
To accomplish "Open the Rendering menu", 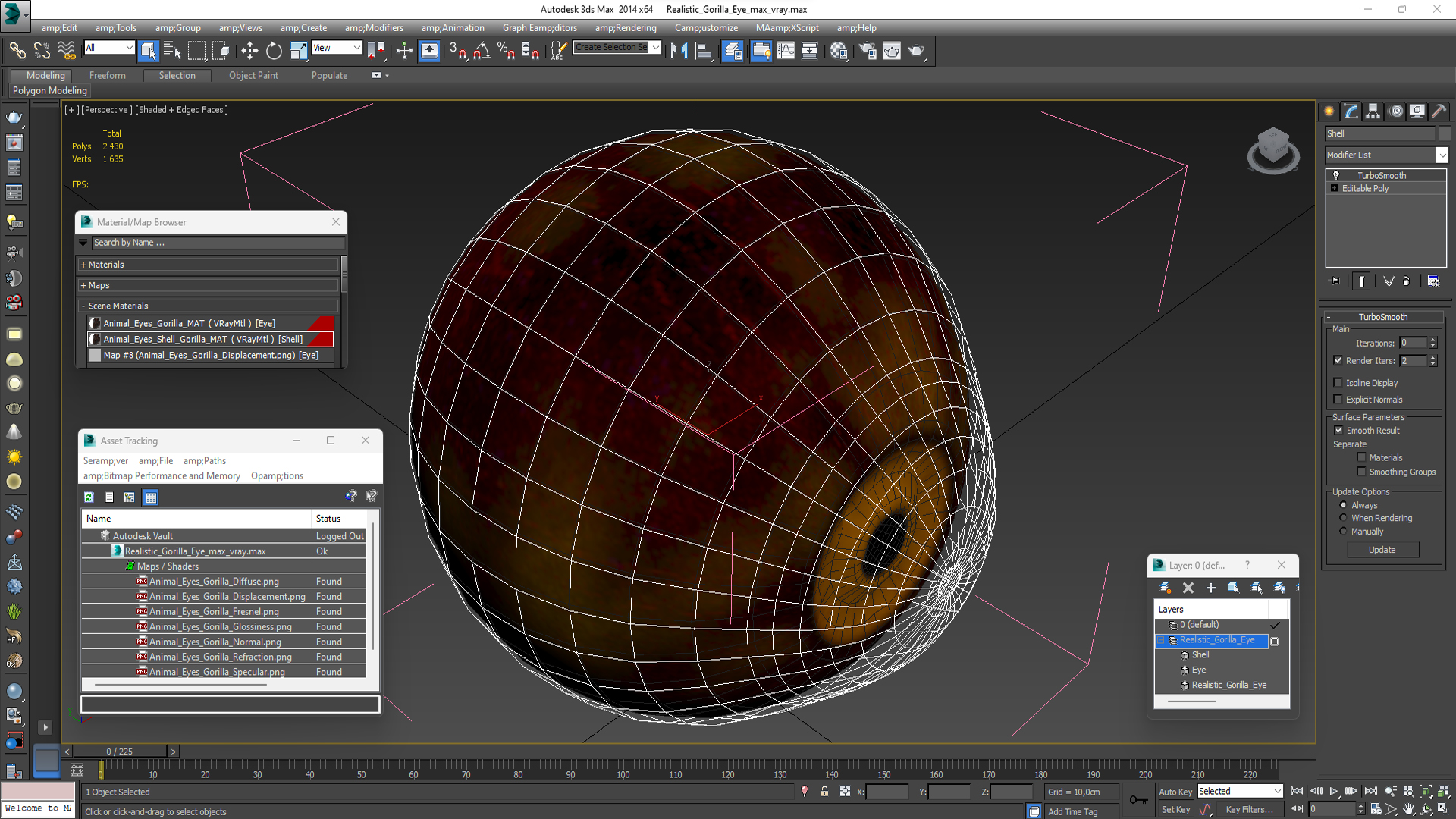I will click(626, 28).
